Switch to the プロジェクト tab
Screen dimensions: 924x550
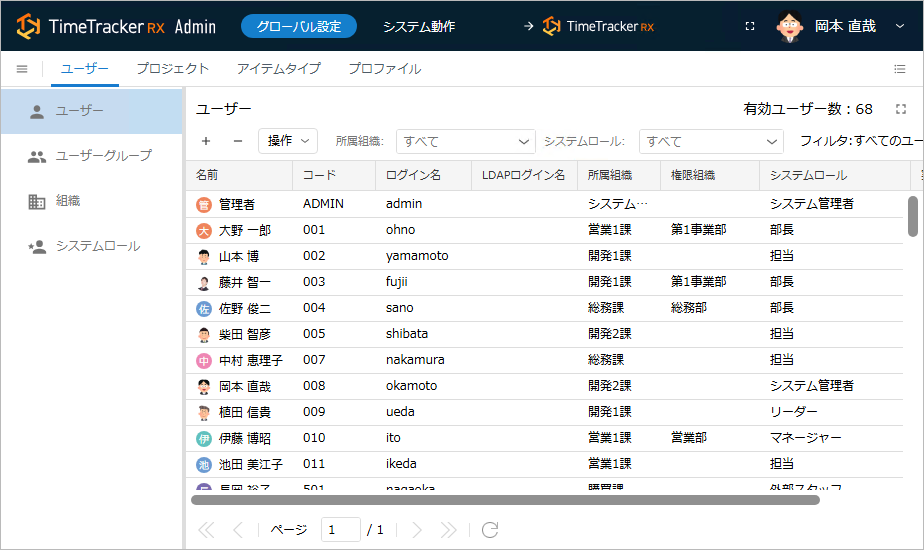[173, 69]
